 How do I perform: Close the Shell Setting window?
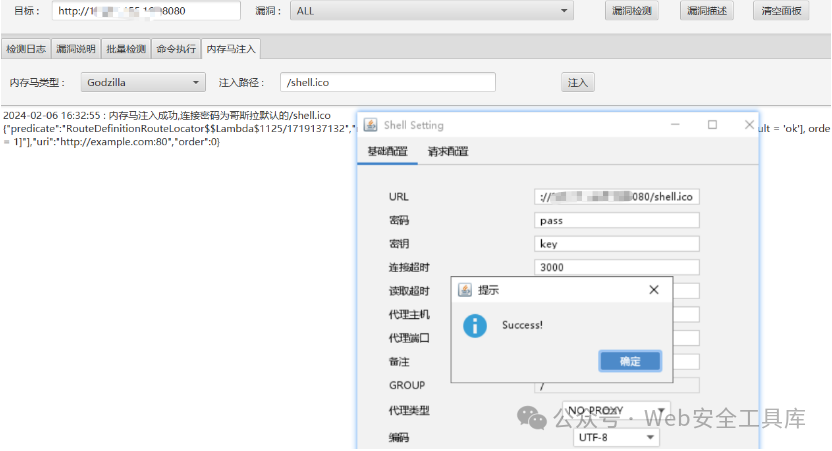749,125
